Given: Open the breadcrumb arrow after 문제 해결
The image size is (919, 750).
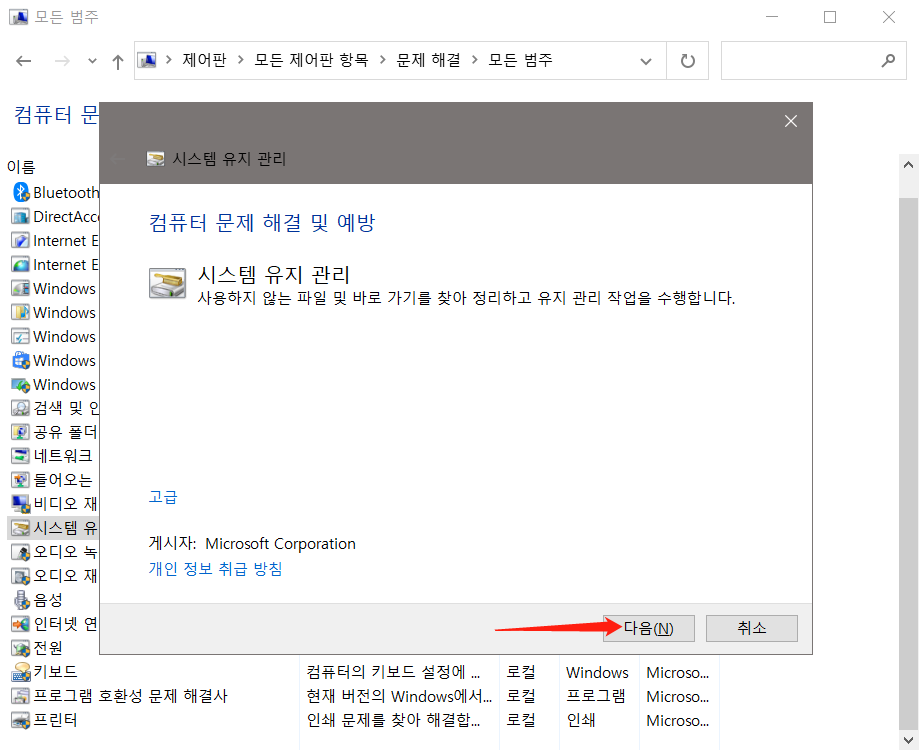Looking at the screenshot, I should click(x=474, y=60).
